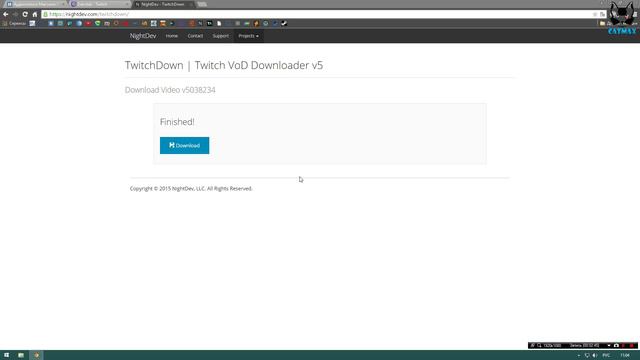Open the Contact page link
The height and width of the screenshot is (360, 640).
pyautogui.click(x=195, y=36)
